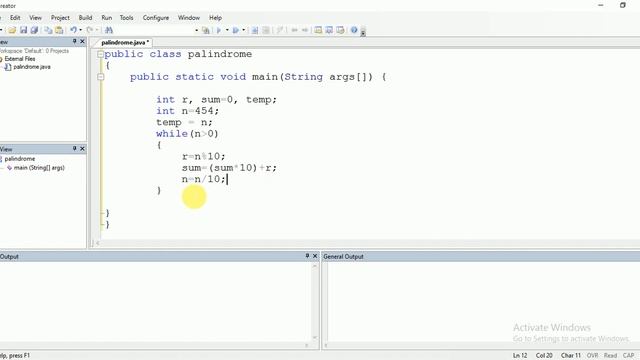Screen dimensions: 640x360
Task: Click the code line 'int n=454;'
Action: click(187, 111)
